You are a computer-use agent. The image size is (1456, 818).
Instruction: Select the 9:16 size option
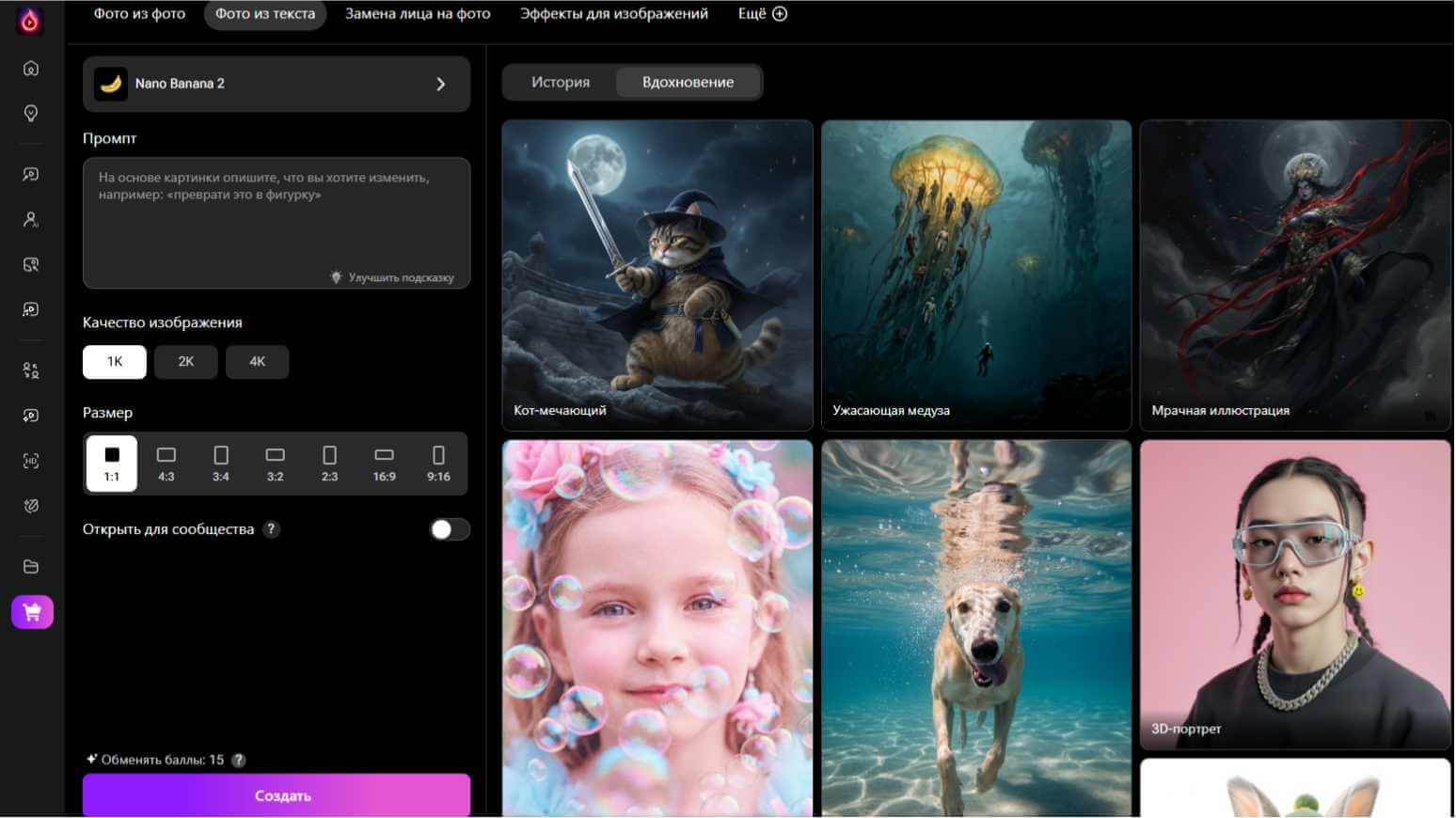click(438, 464)
